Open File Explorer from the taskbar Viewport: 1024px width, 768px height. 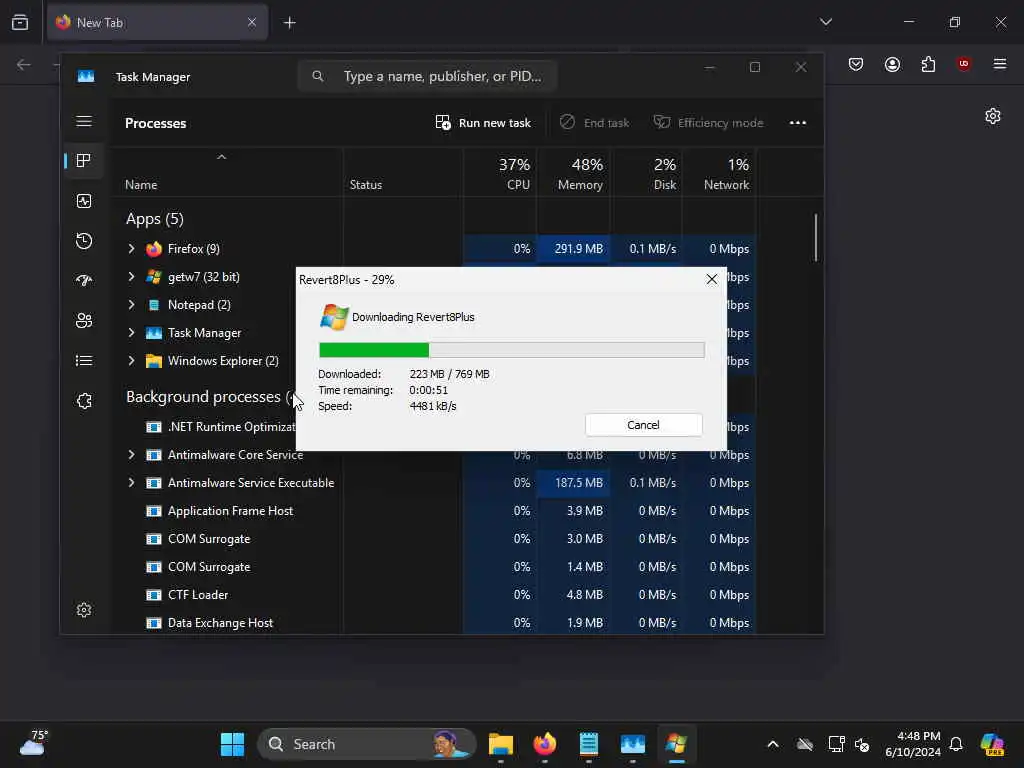(x=501, y=744)
